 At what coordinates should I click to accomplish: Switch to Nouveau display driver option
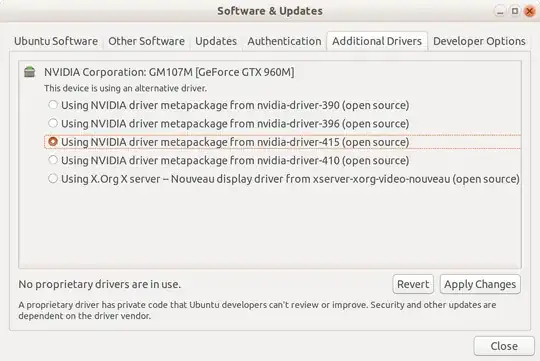click(53, 178)
